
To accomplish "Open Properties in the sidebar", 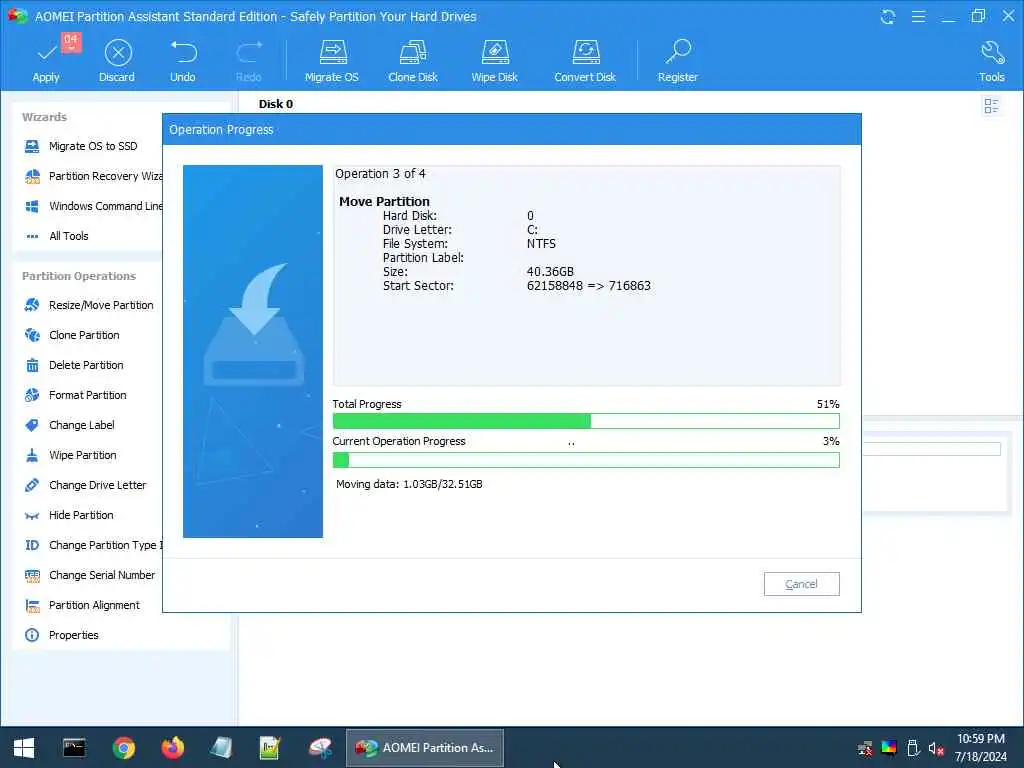I will coord(61,635).
